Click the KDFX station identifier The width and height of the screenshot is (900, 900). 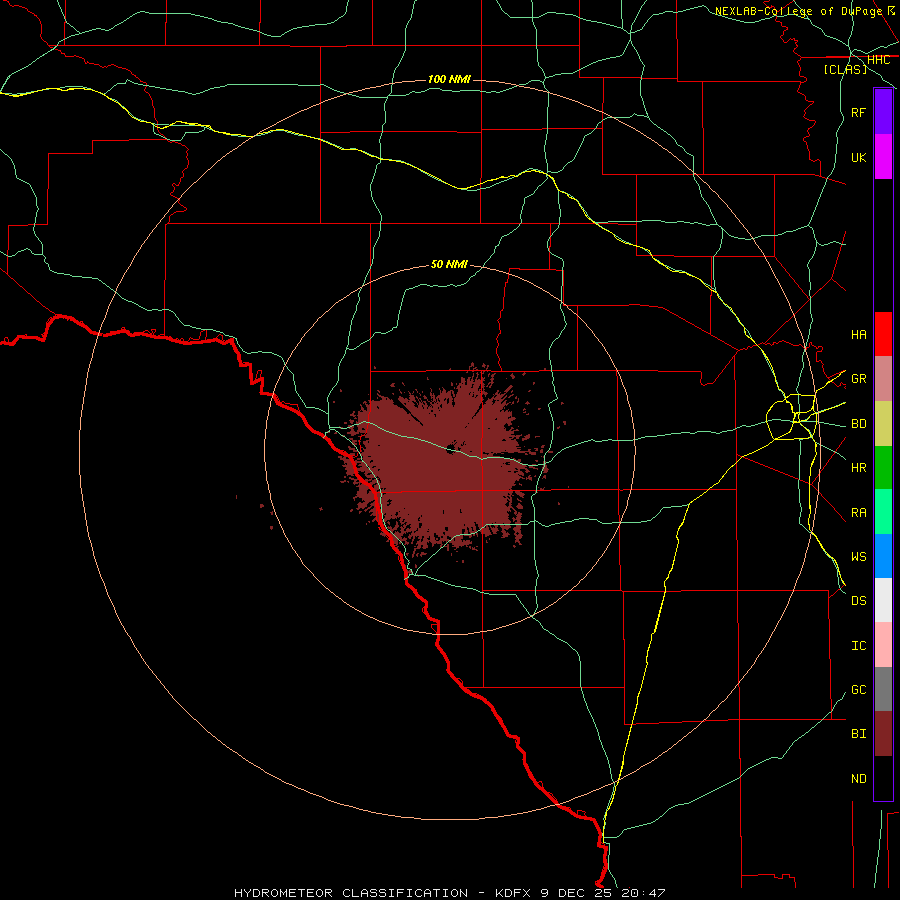click(x=515, y=893)
